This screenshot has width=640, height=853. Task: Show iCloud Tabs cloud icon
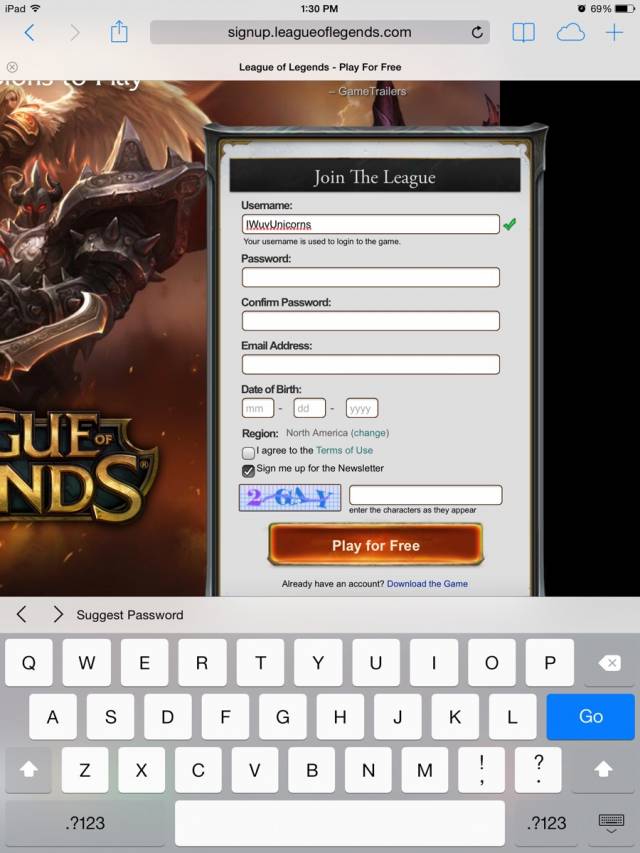coord(571,33)
